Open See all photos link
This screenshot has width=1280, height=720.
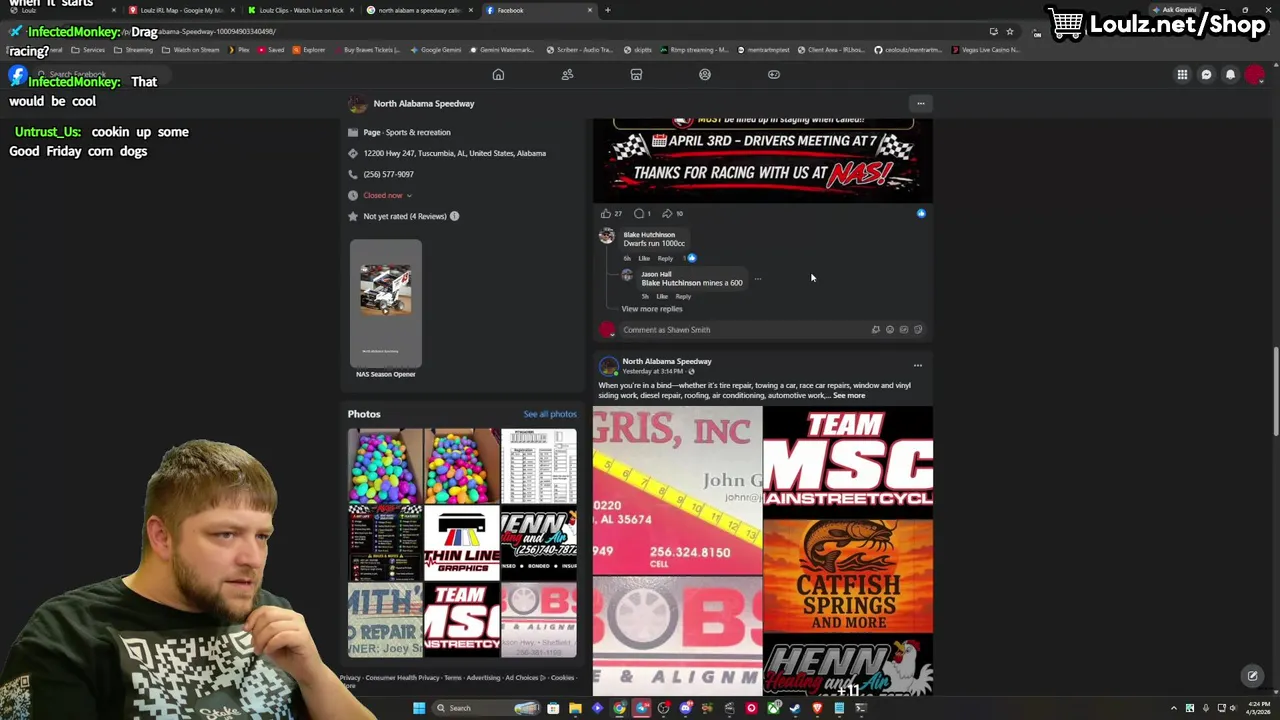[550, 414]
